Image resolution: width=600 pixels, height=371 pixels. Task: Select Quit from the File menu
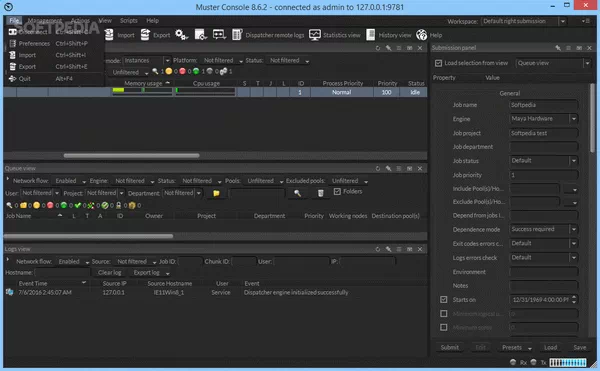pyautogui.click(x=54, y=78)
